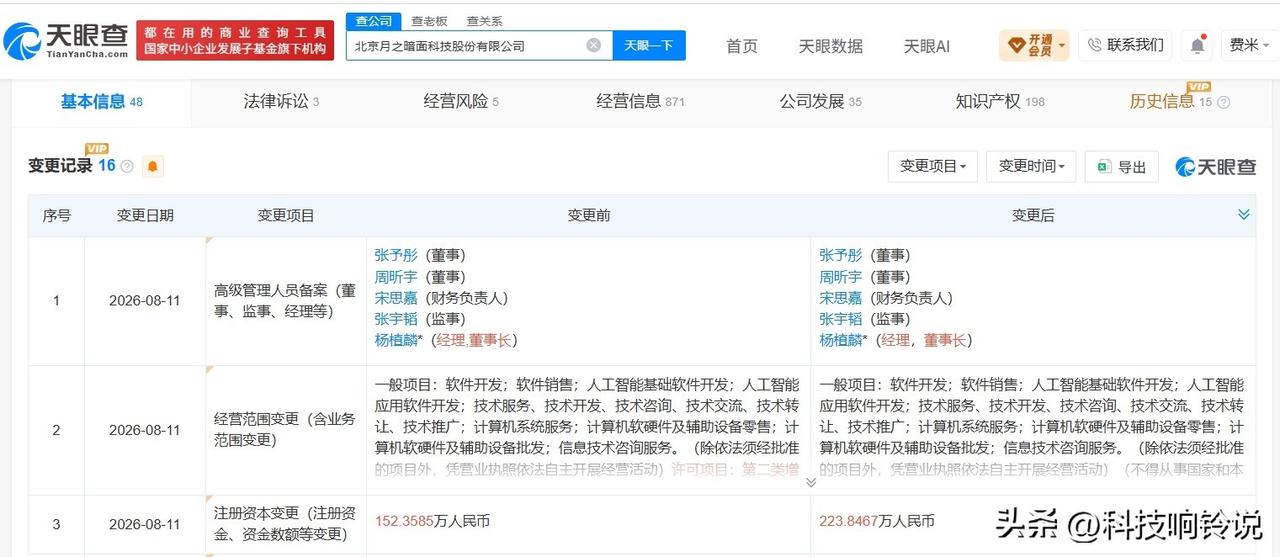The image size is (1280, 557).
Task: Switch to the 知识产权 tab
Action: click(x=1000, y=101)
